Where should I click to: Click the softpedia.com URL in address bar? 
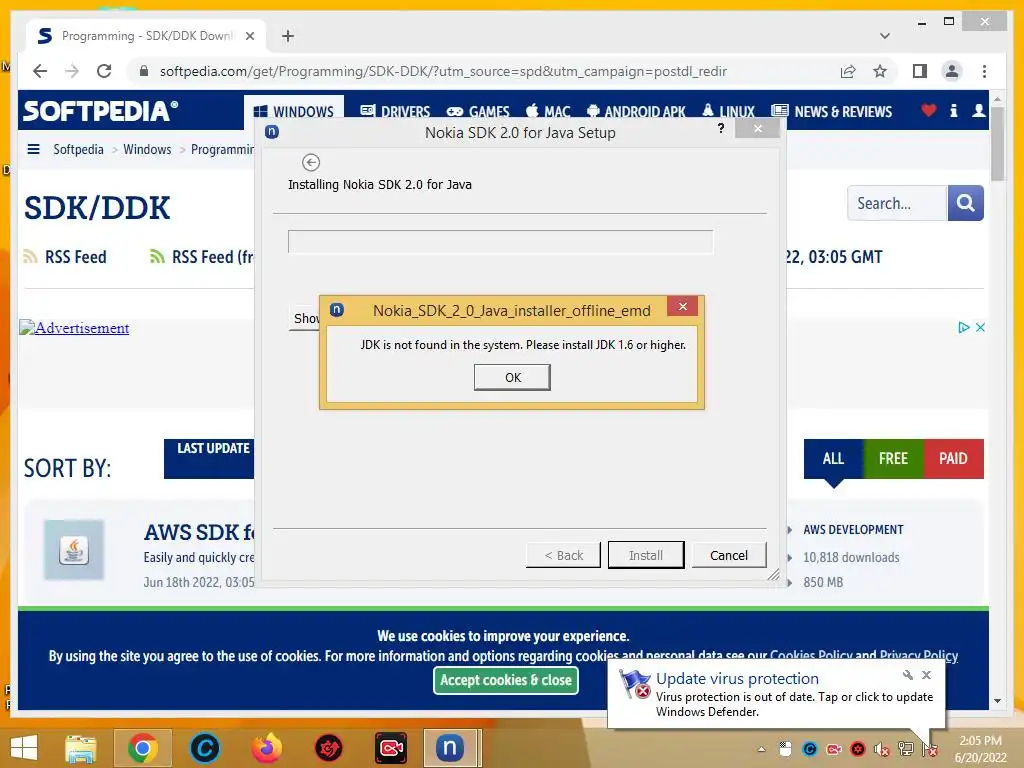443,71
